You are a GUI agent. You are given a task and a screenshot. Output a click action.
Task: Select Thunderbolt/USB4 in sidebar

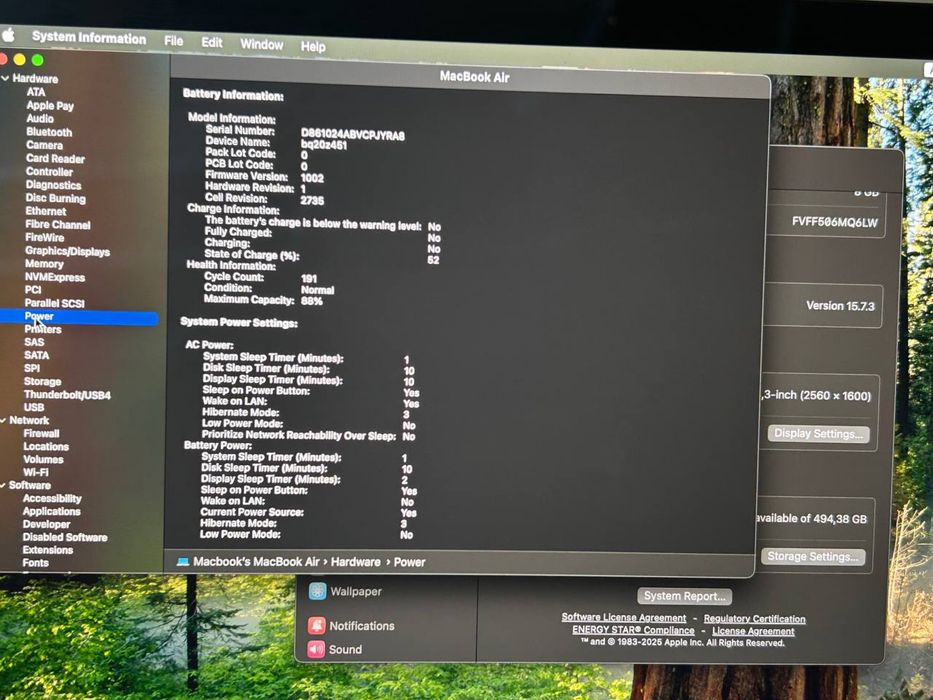(x=67, y=395)
